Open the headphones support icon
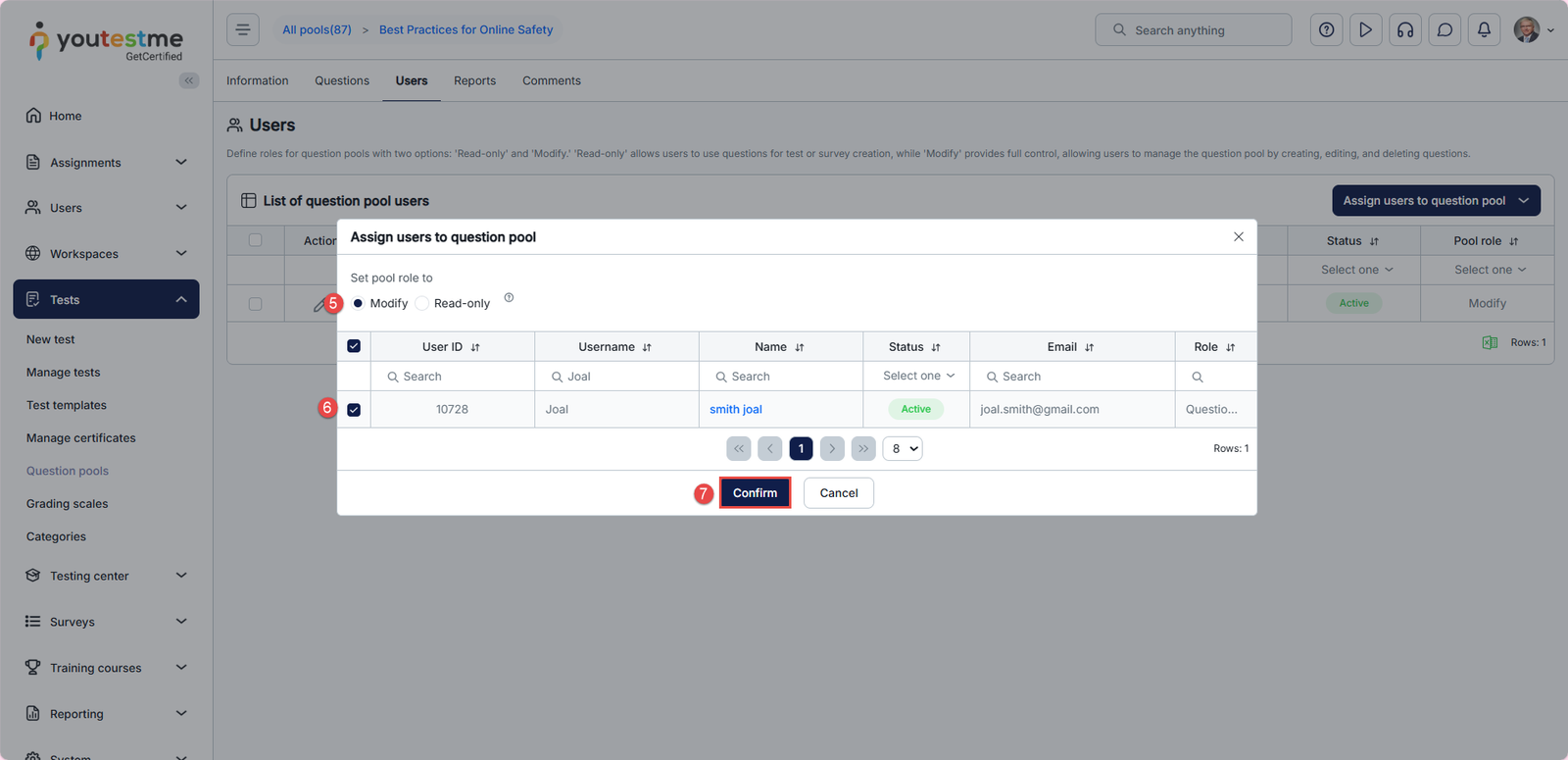 coord(1405,29)
